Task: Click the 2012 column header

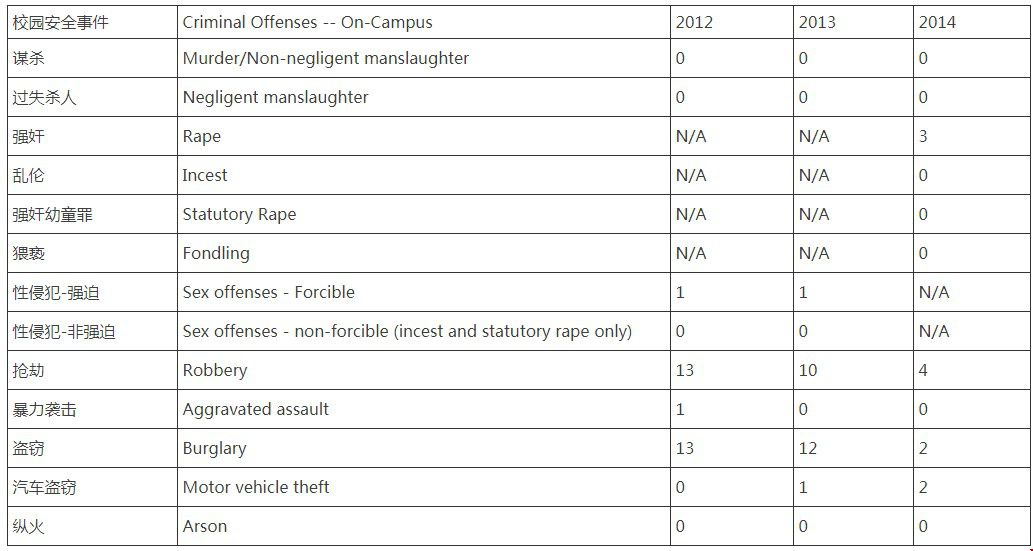Action: click(694, 22)
